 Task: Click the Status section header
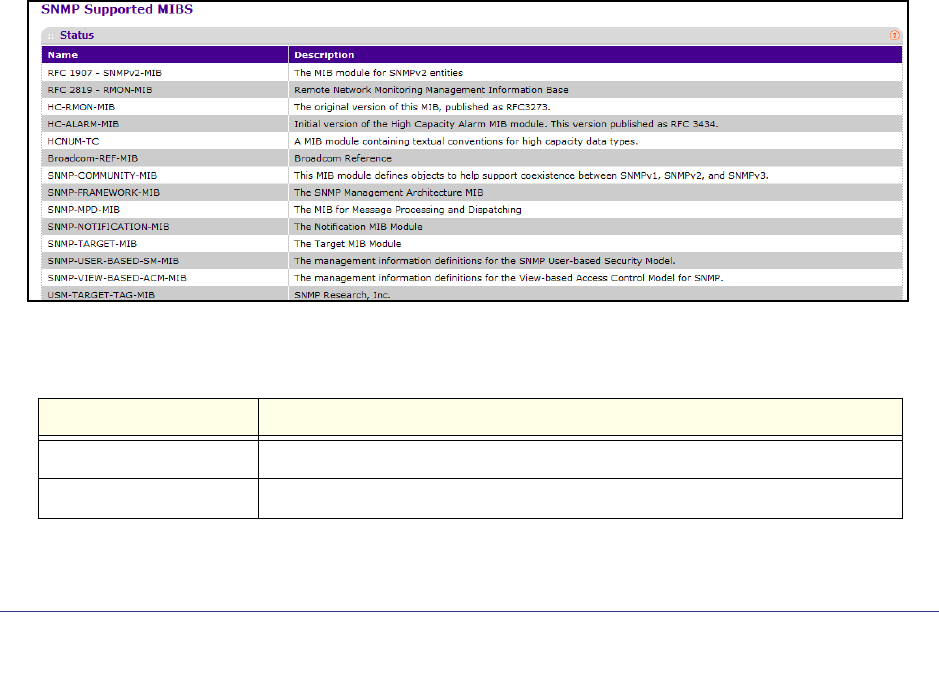[472, 35]
